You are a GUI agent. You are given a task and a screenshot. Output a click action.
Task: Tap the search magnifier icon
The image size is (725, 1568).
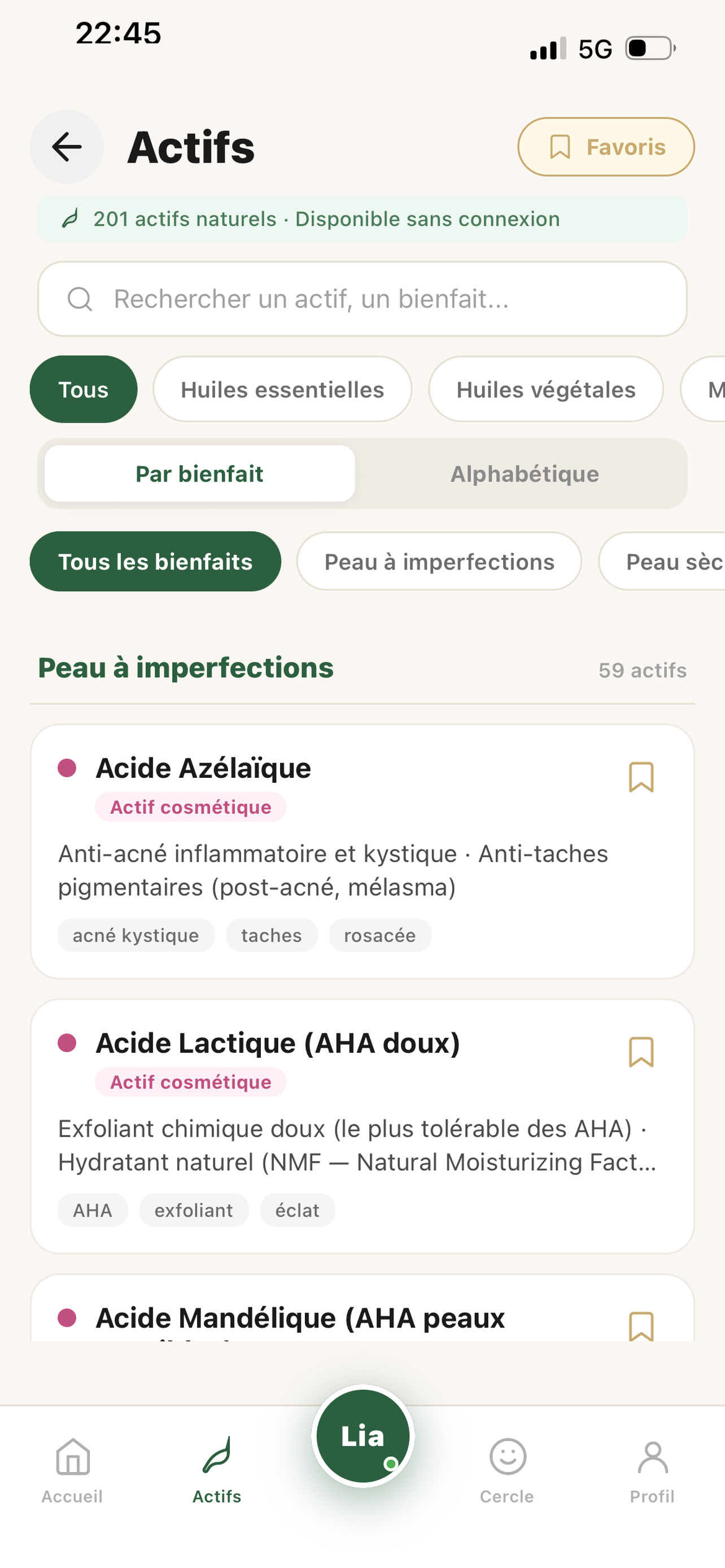80,299
